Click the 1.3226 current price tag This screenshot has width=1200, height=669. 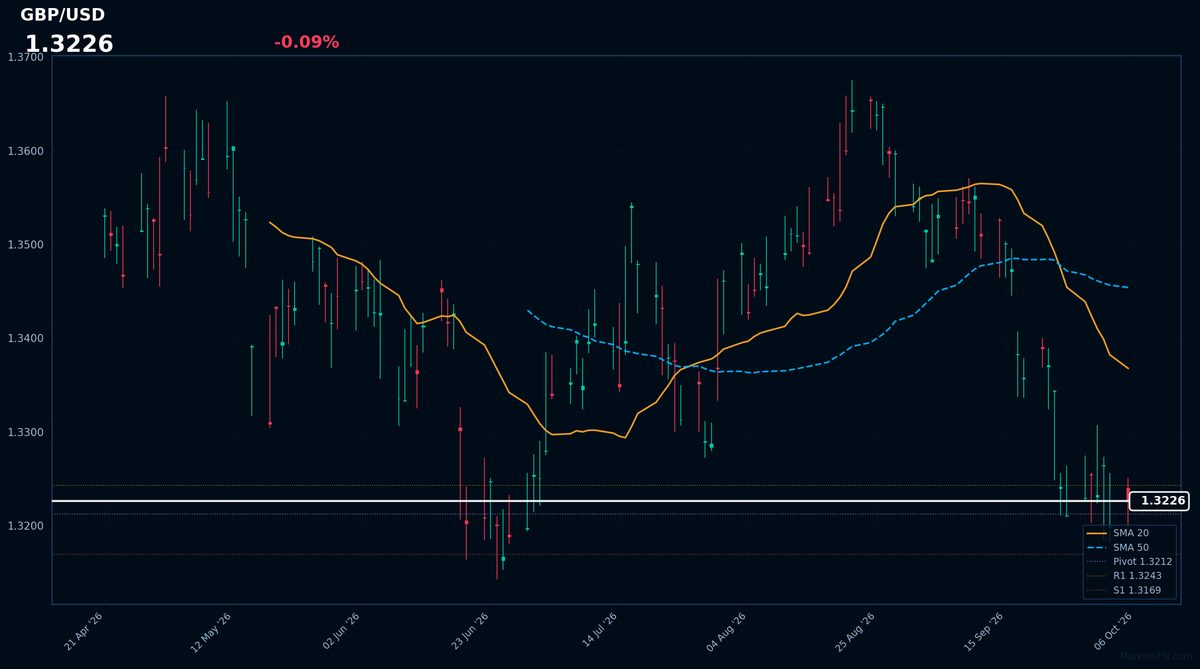click(x=1159, y=501)
